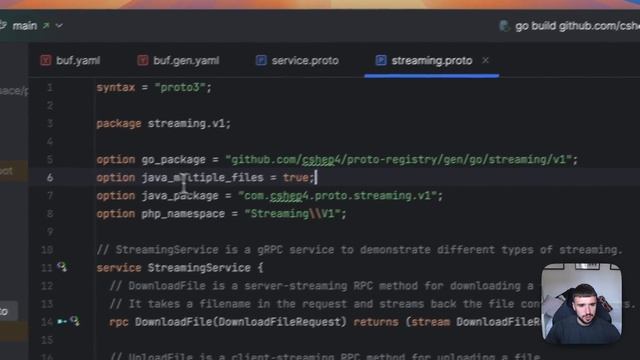Open the go build run configuration

point(577,26)
